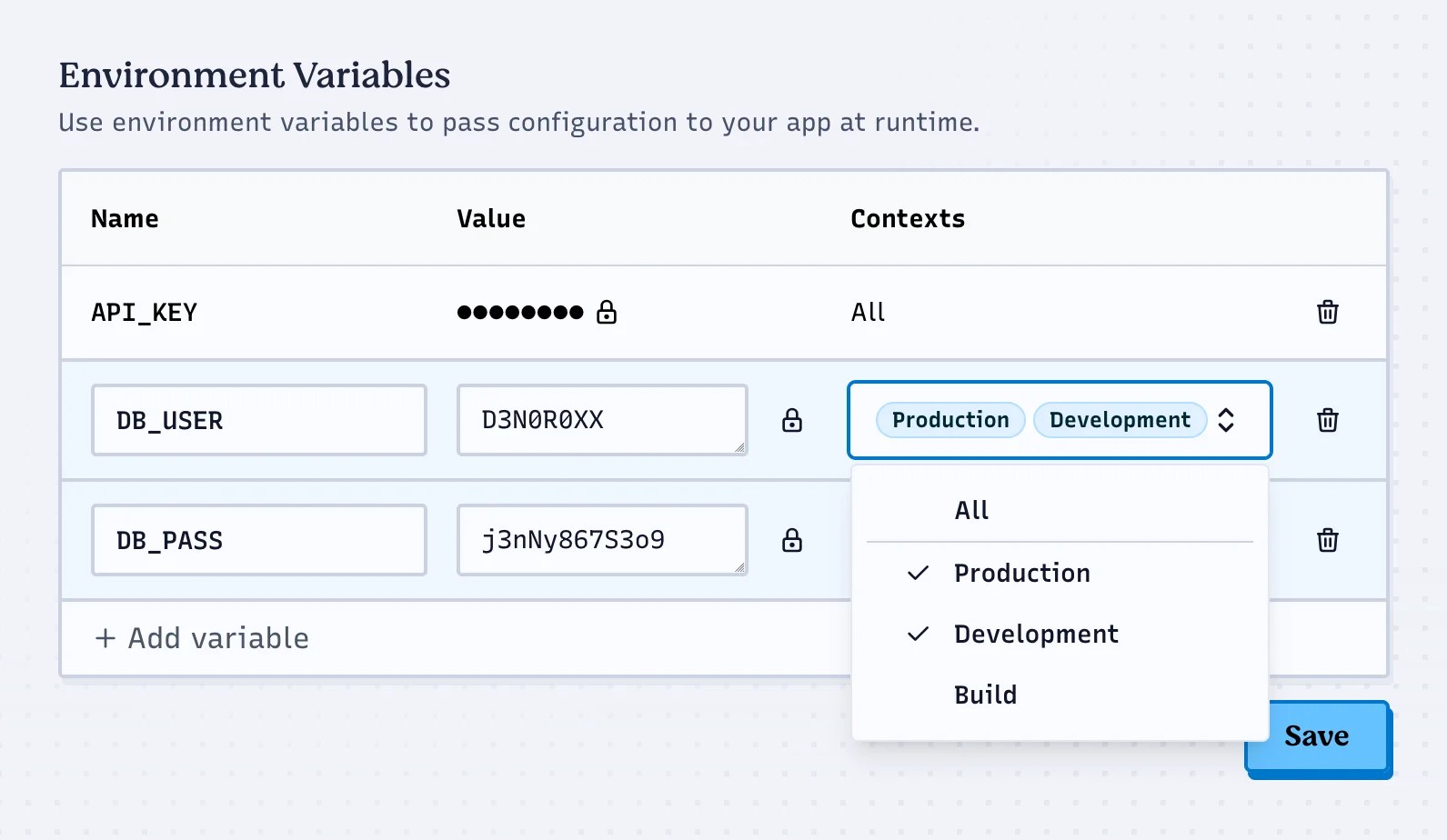Uncheck Development in the contexts list

[1036, 634]
